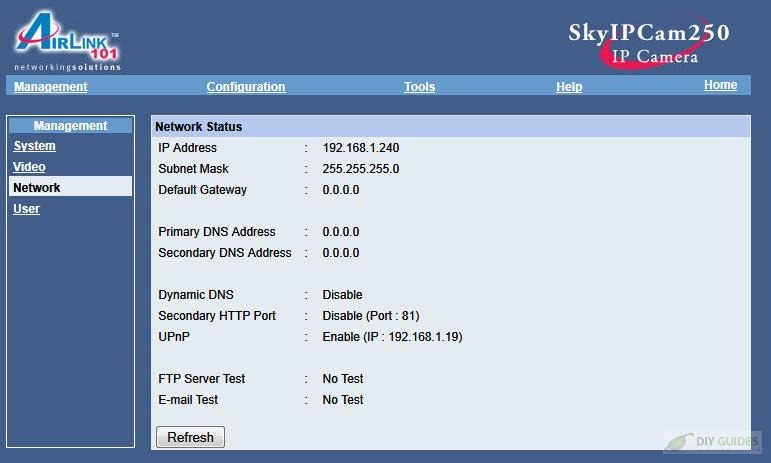Screen dimensions: 771x463
Task: Click the Dynamic DNS label
Action: [196, 295]
